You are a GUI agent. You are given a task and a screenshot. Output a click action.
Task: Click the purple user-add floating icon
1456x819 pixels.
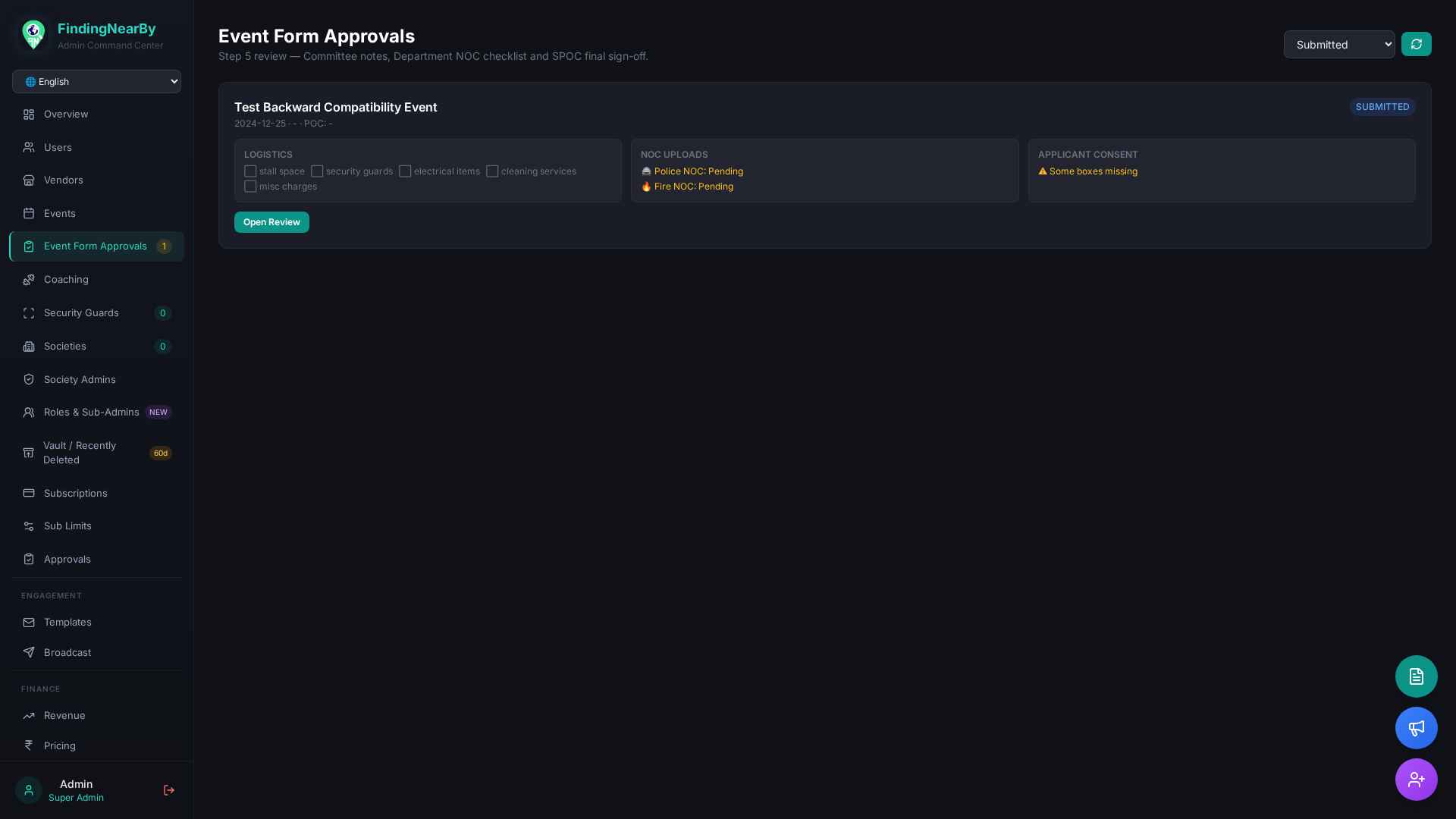point(1416,779)
